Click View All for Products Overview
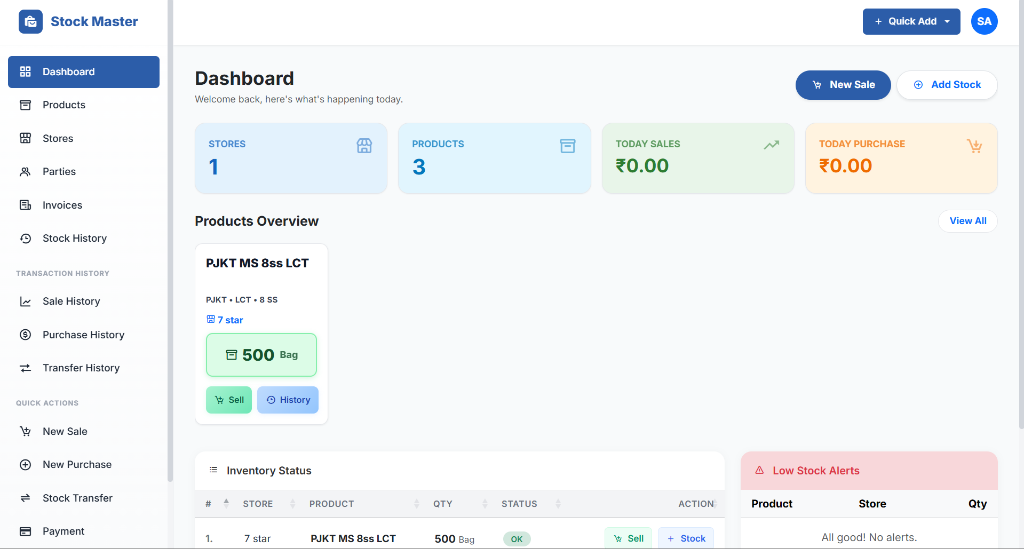1024x549 pixels. pos(968,221)
